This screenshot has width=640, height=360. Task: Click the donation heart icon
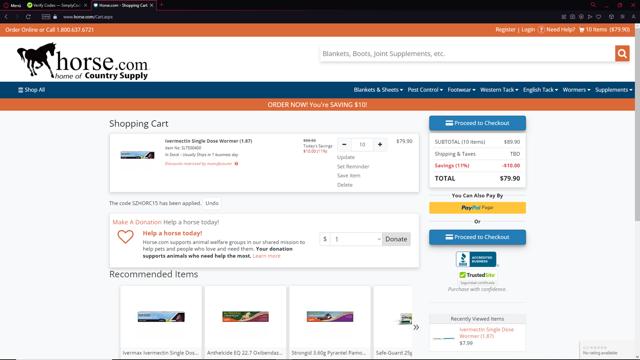(125, 237)
